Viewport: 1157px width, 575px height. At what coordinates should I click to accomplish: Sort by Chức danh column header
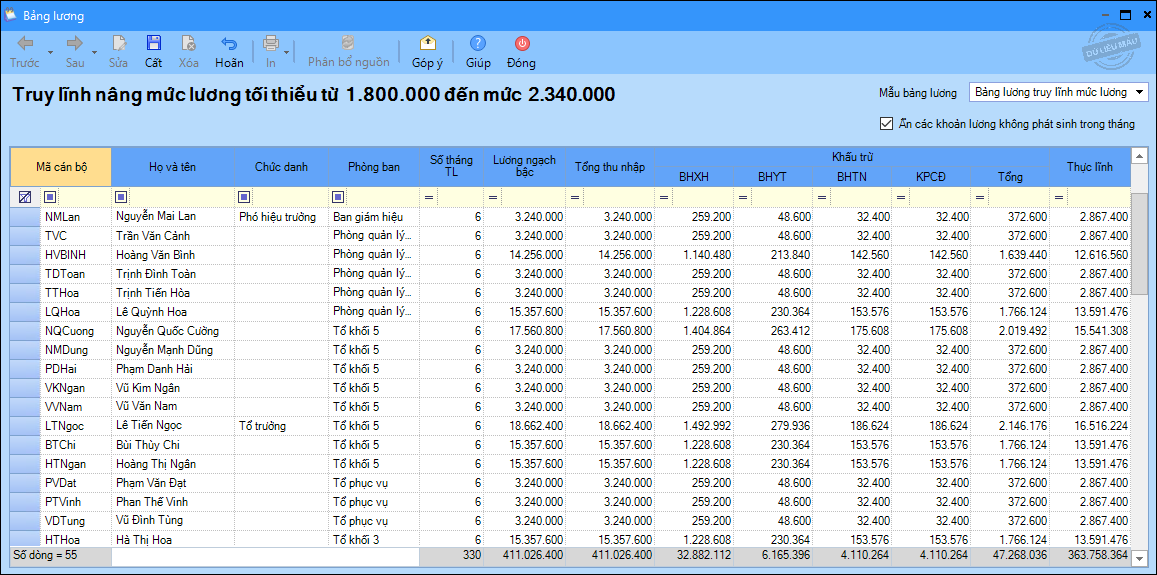tap(281, 167)
